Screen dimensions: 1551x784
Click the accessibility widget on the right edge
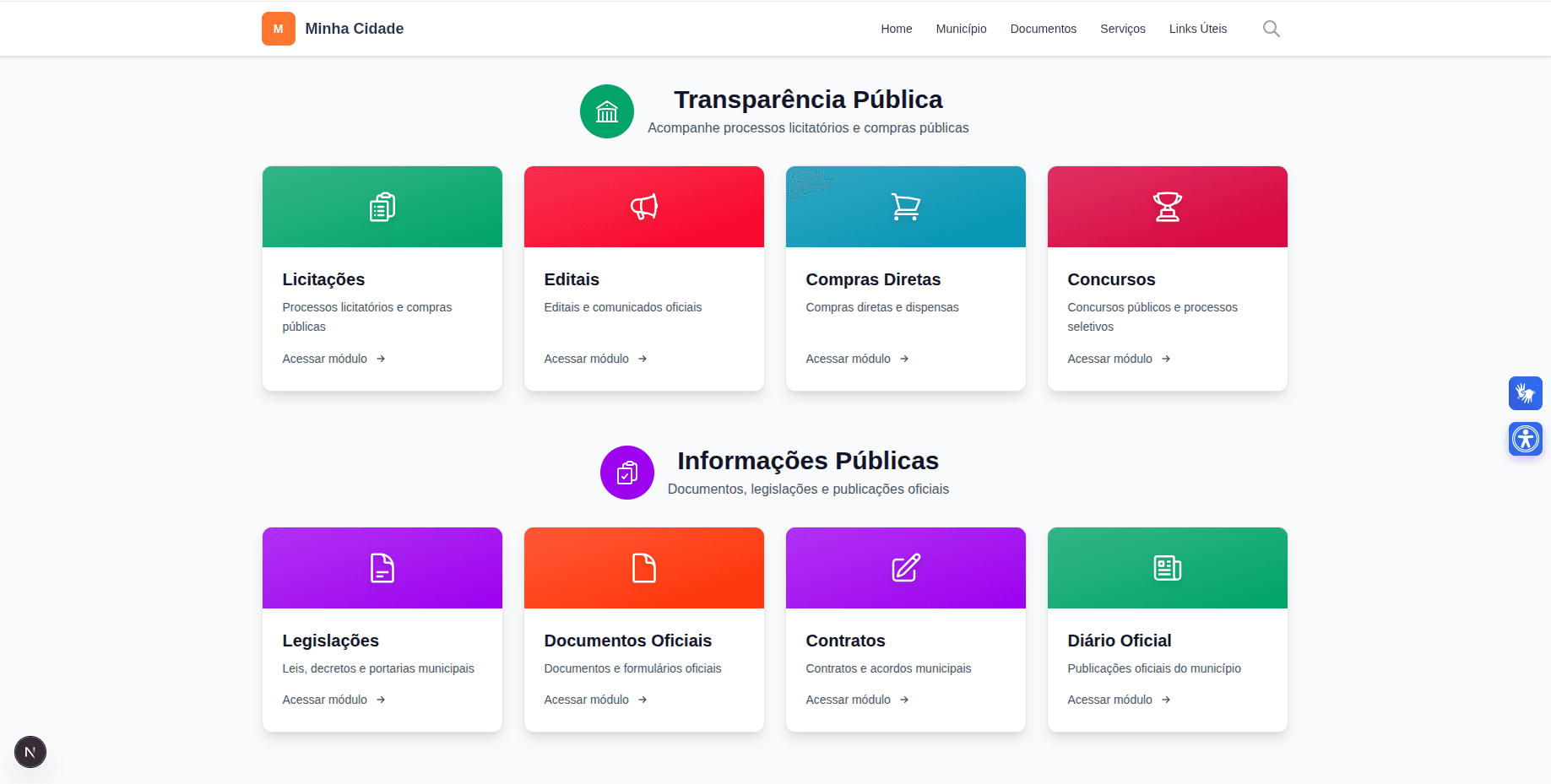pos(1526,439)
